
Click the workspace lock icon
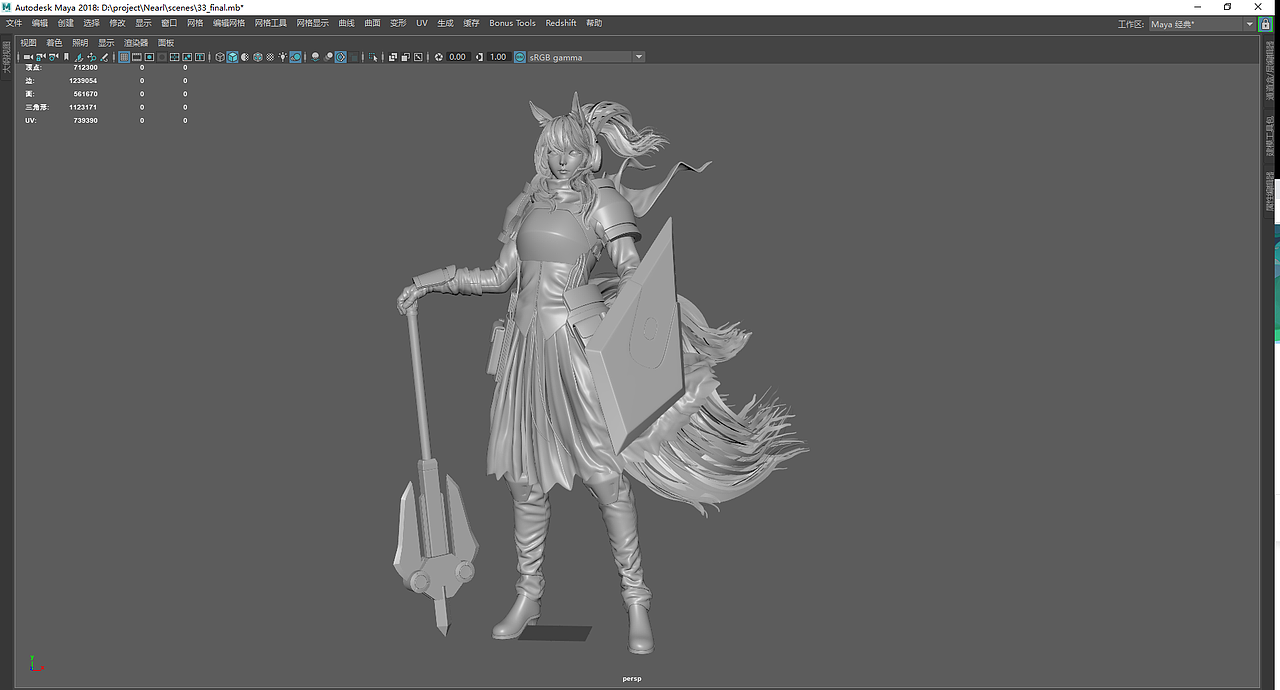[x=1265, y=24]
